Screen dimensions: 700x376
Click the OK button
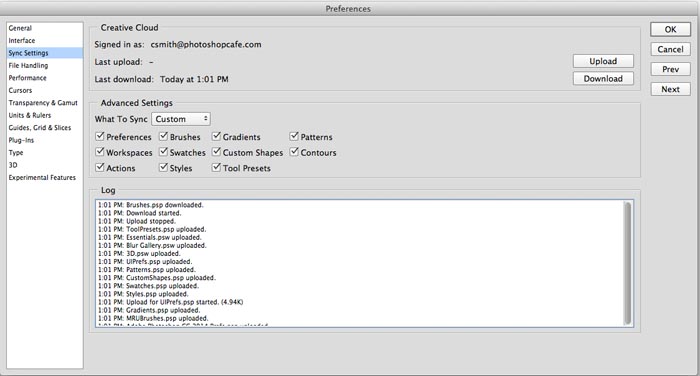(670, 29)
